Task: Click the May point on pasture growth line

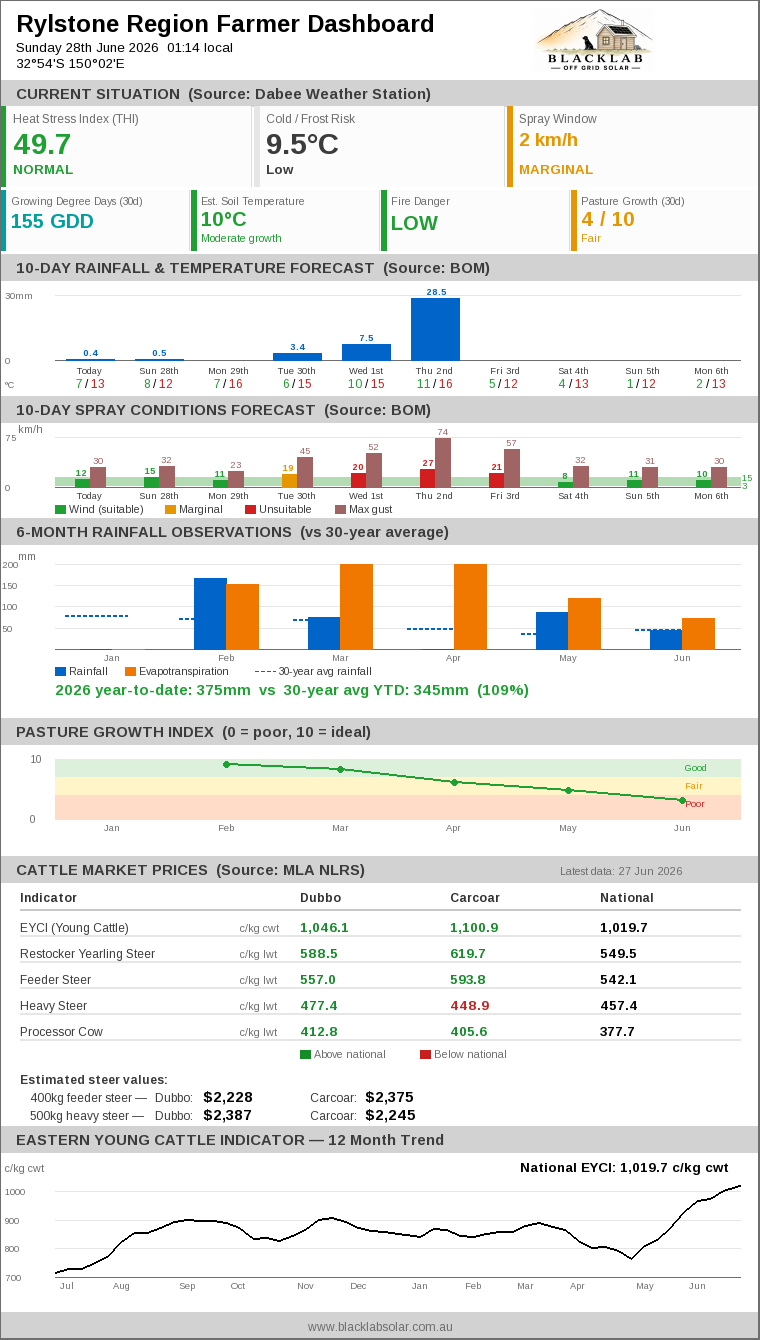Action: pyautogui.click(x=568, y=790)
